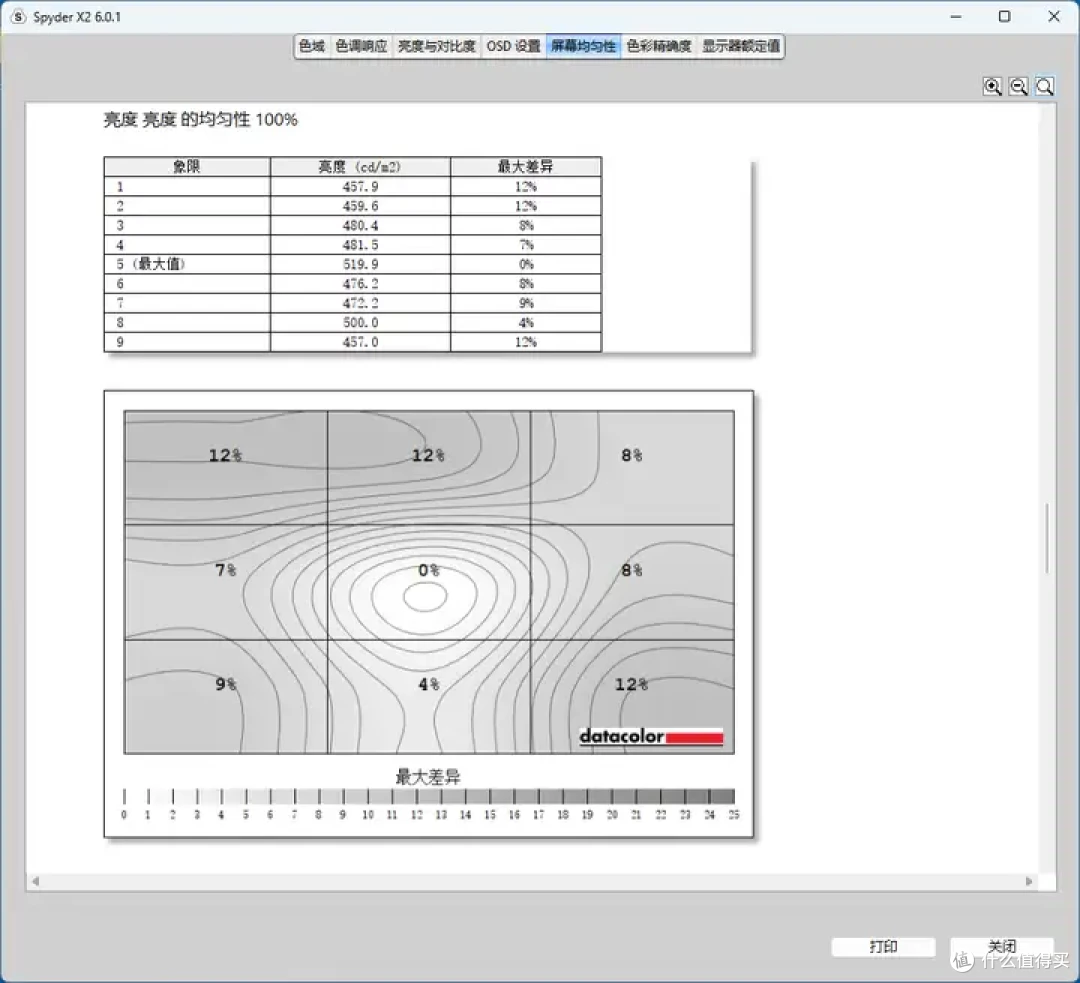Click the fit-to-window magnifier icon

1044,86
